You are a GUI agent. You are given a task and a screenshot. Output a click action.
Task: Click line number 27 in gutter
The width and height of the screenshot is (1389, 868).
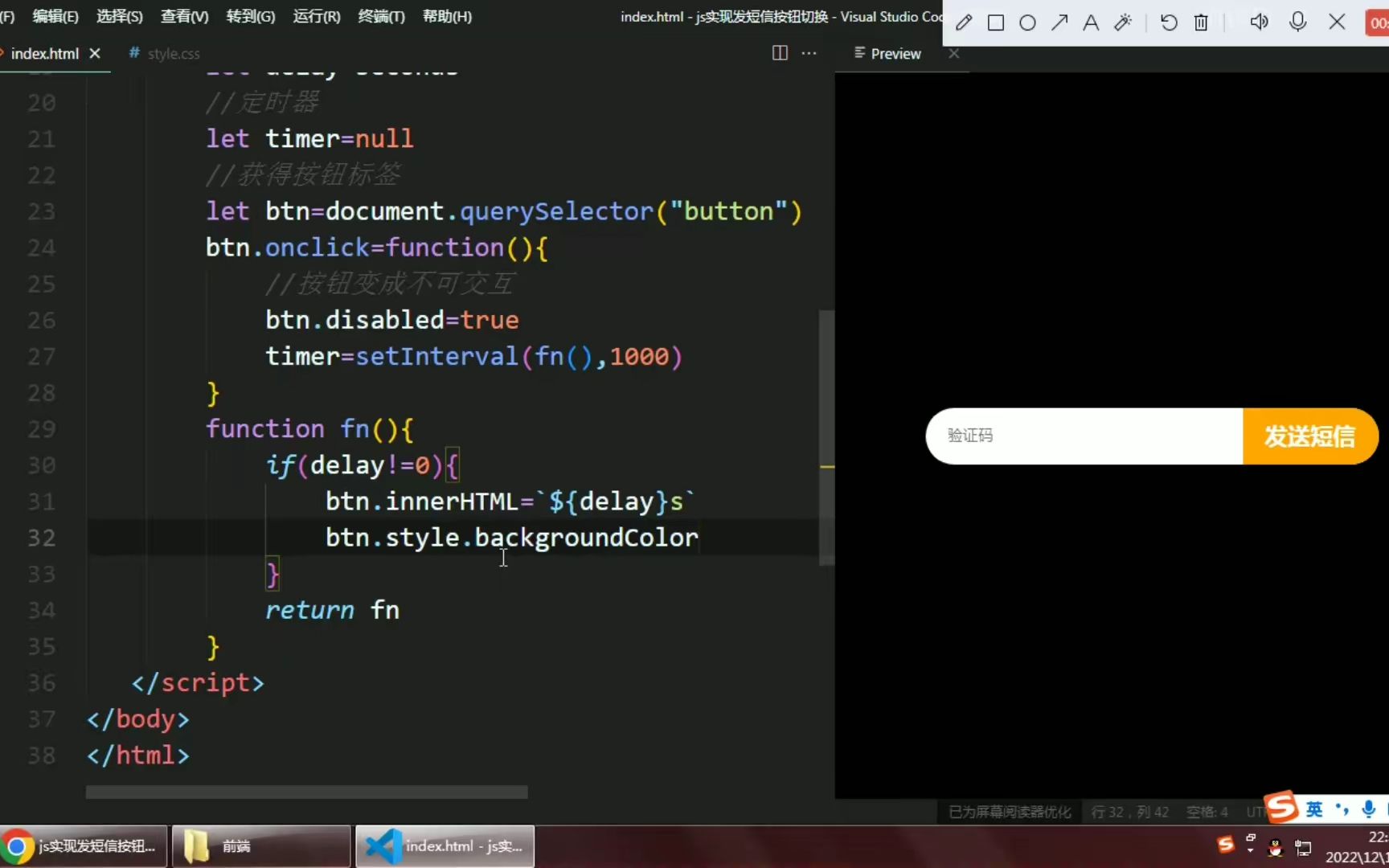[x=42, y=357]
